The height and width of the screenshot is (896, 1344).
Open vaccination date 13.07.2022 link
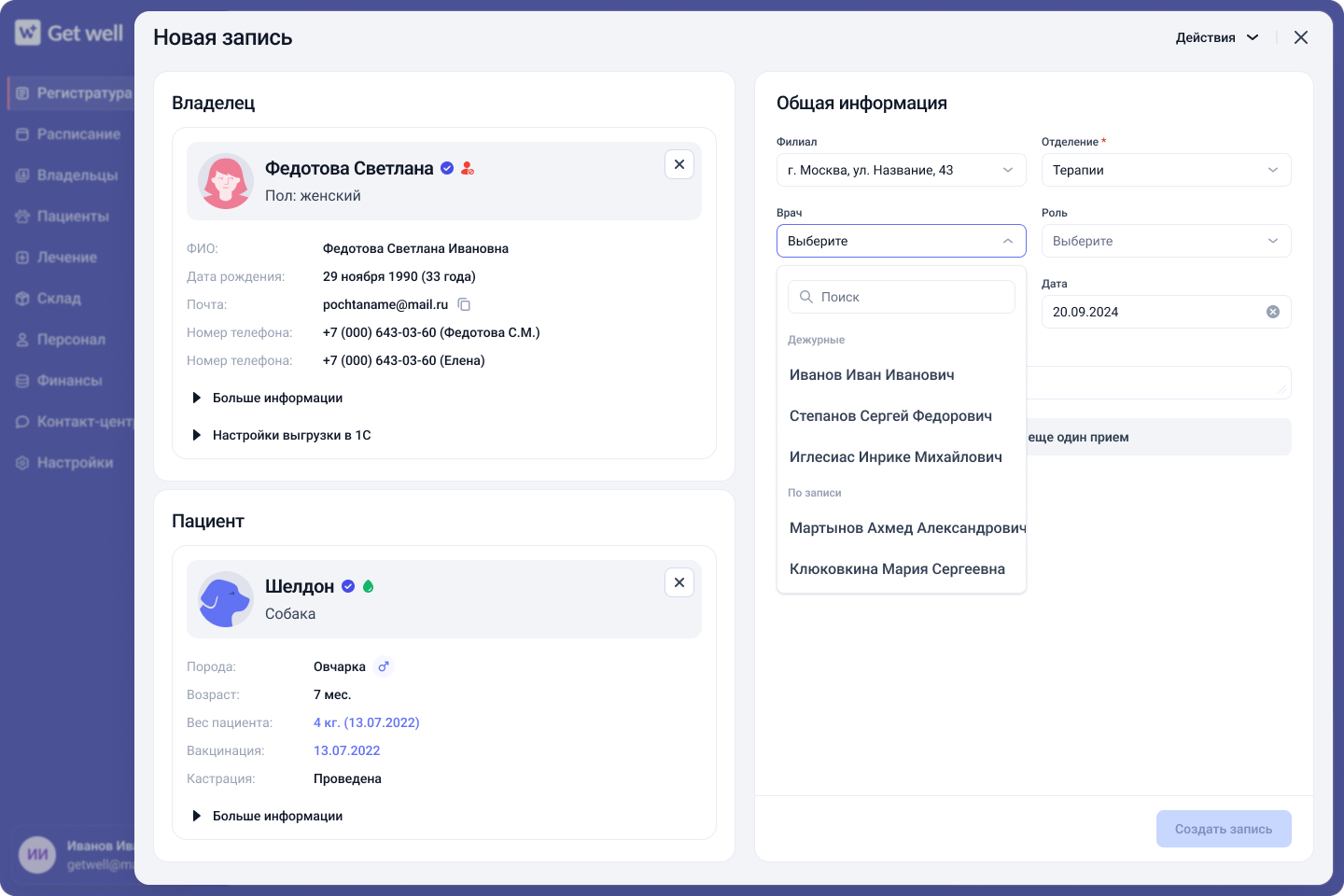347,750
